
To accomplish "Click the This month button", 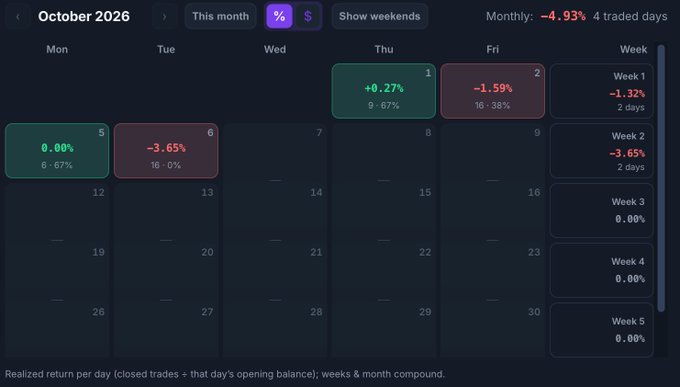I will pyautogui.click(x=220, y=16).
